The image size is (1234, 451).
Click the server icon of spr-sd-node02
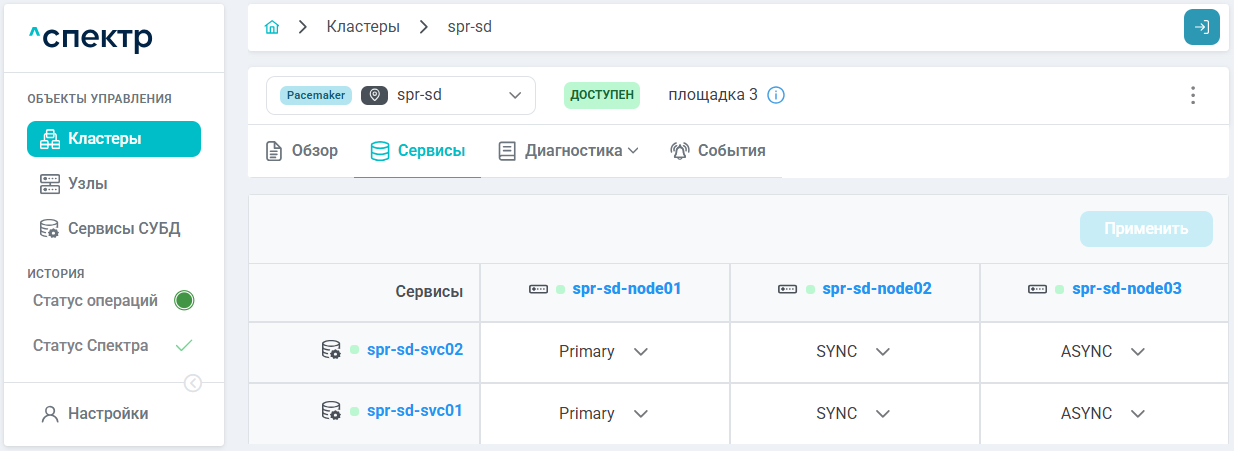click(788, 289)
